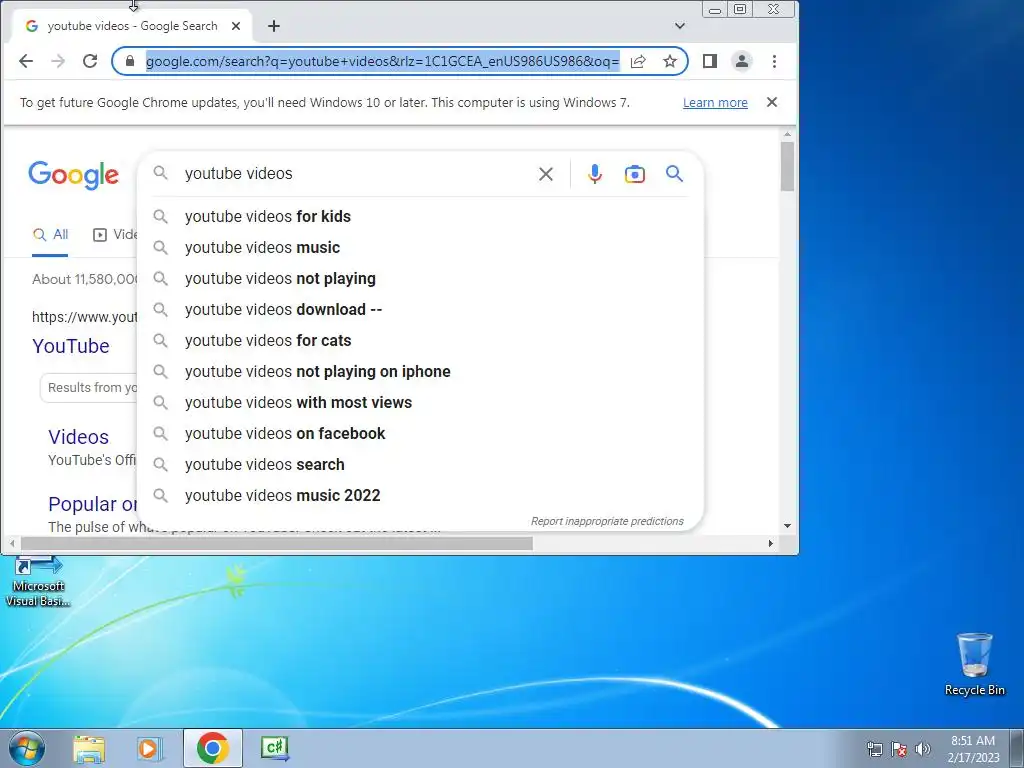1024x768 pixels.
Task: Switch to Chrome in the taskbar
Action: pos(212,748)
